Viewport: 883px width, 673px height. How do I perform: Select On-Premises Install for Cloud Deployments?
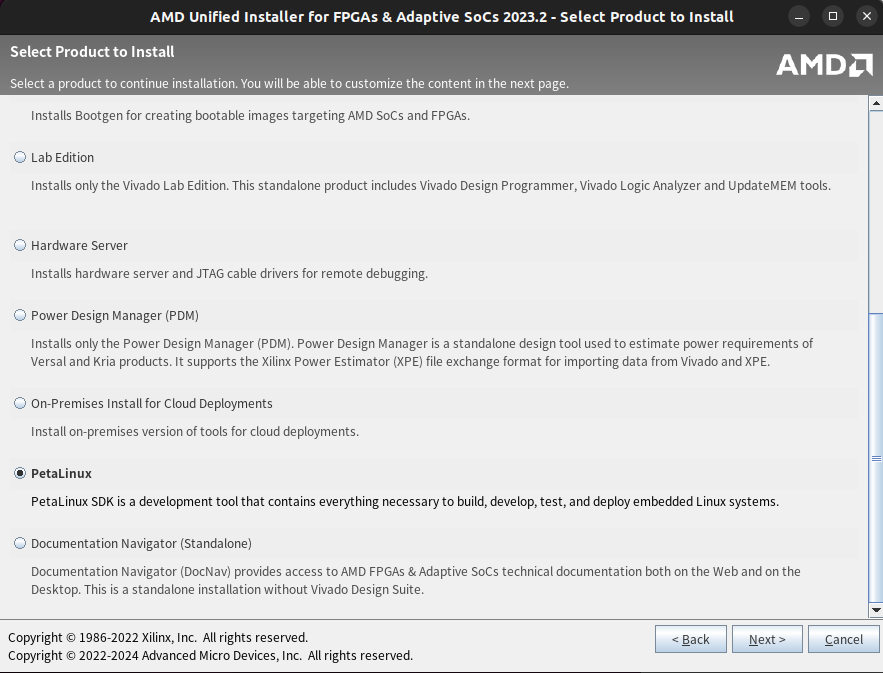pyautogui.click(x=20, y=403)
